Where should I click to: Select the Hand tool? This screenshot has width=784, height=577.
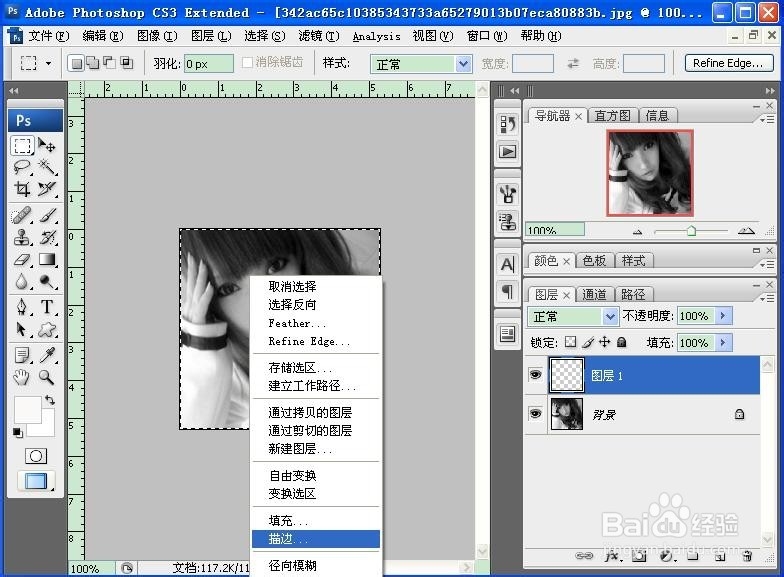pos(22,376)
